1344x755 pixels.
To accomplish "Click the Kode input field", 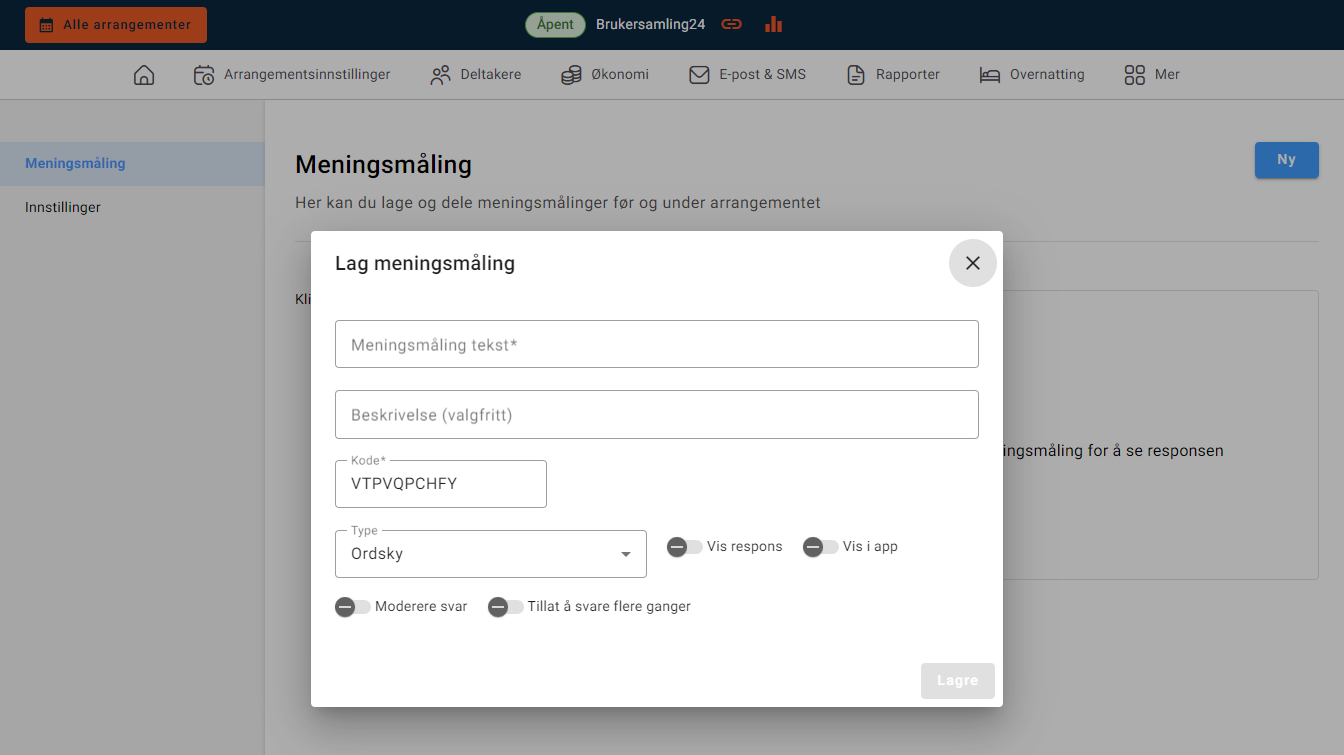I will [x=441, y=484].
